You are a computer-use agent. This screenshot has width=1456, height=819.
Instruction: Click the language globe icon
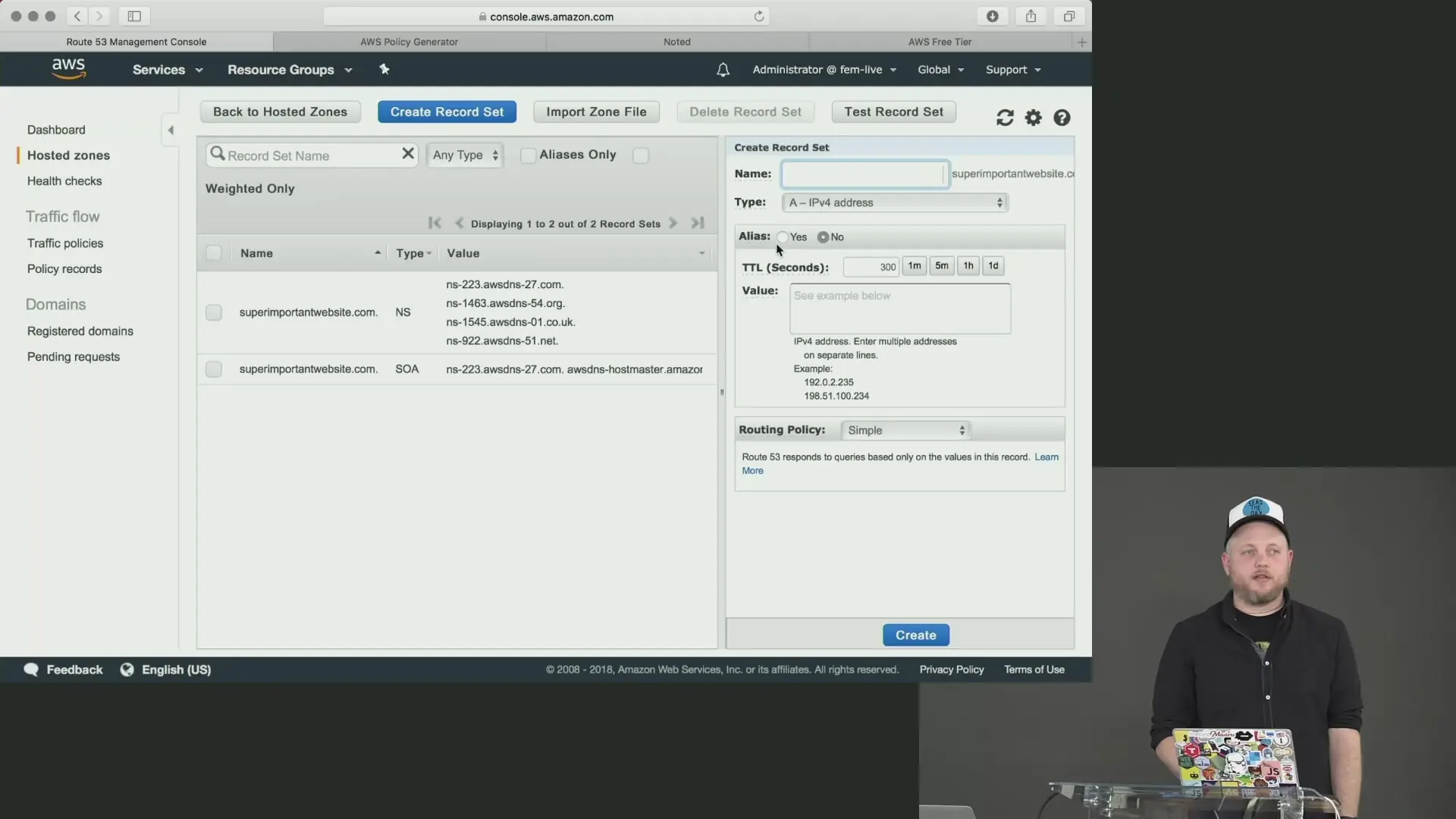127,670
